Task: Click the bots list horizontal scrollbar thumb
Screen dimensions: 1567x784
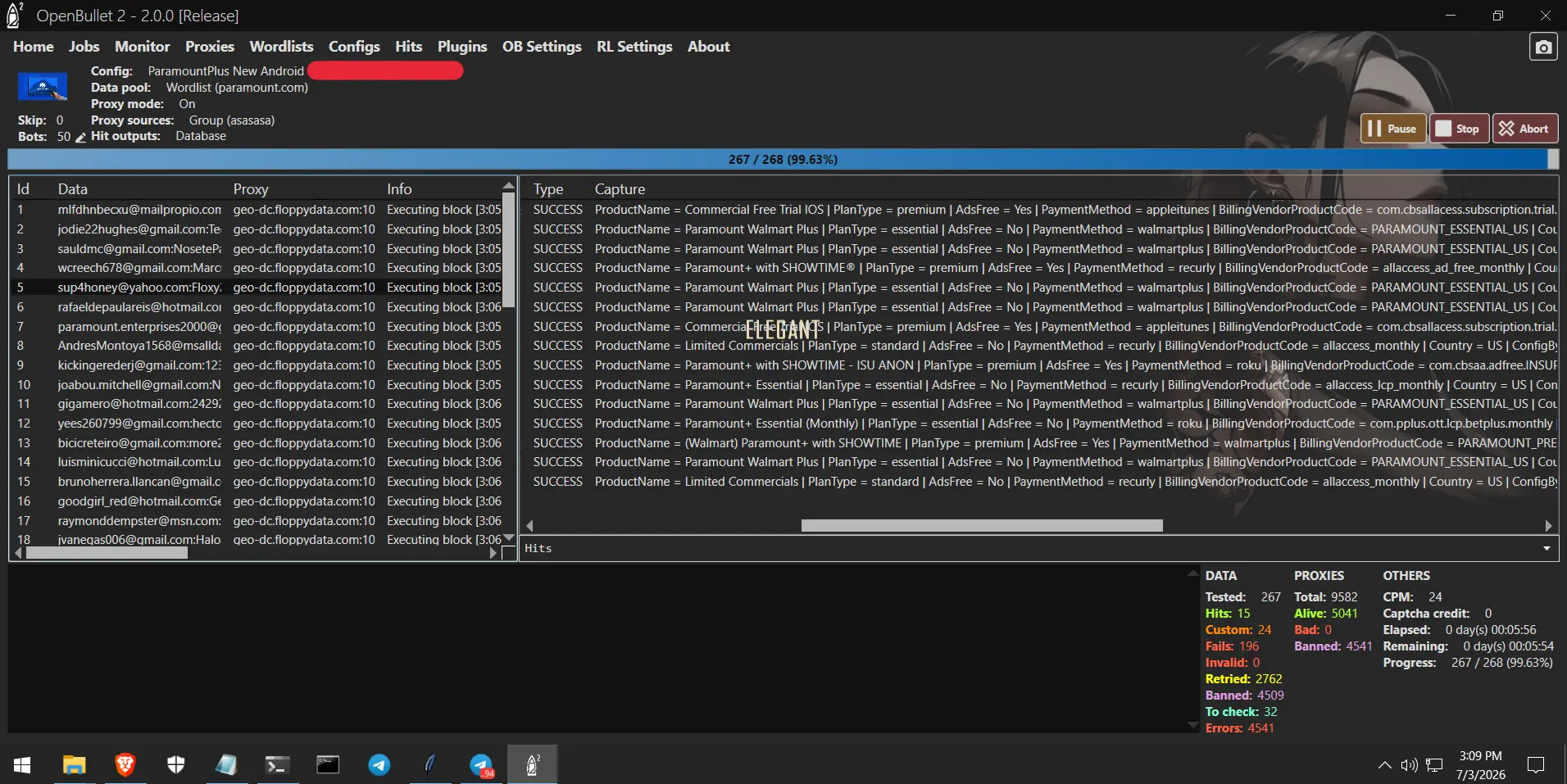Action: click(x=107, y=553)
